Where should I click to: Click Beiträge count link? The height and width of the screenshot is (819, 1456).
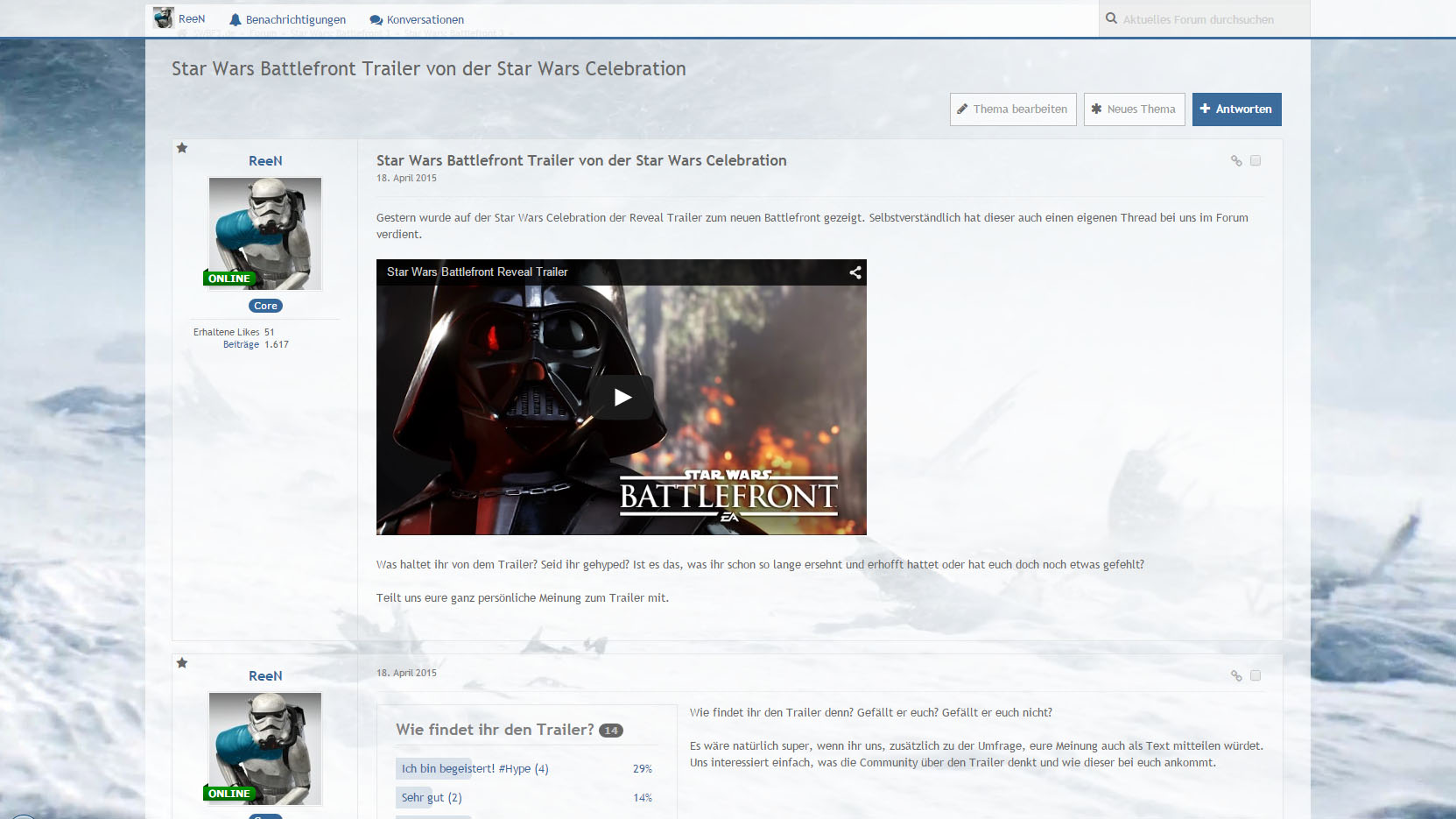241,344
